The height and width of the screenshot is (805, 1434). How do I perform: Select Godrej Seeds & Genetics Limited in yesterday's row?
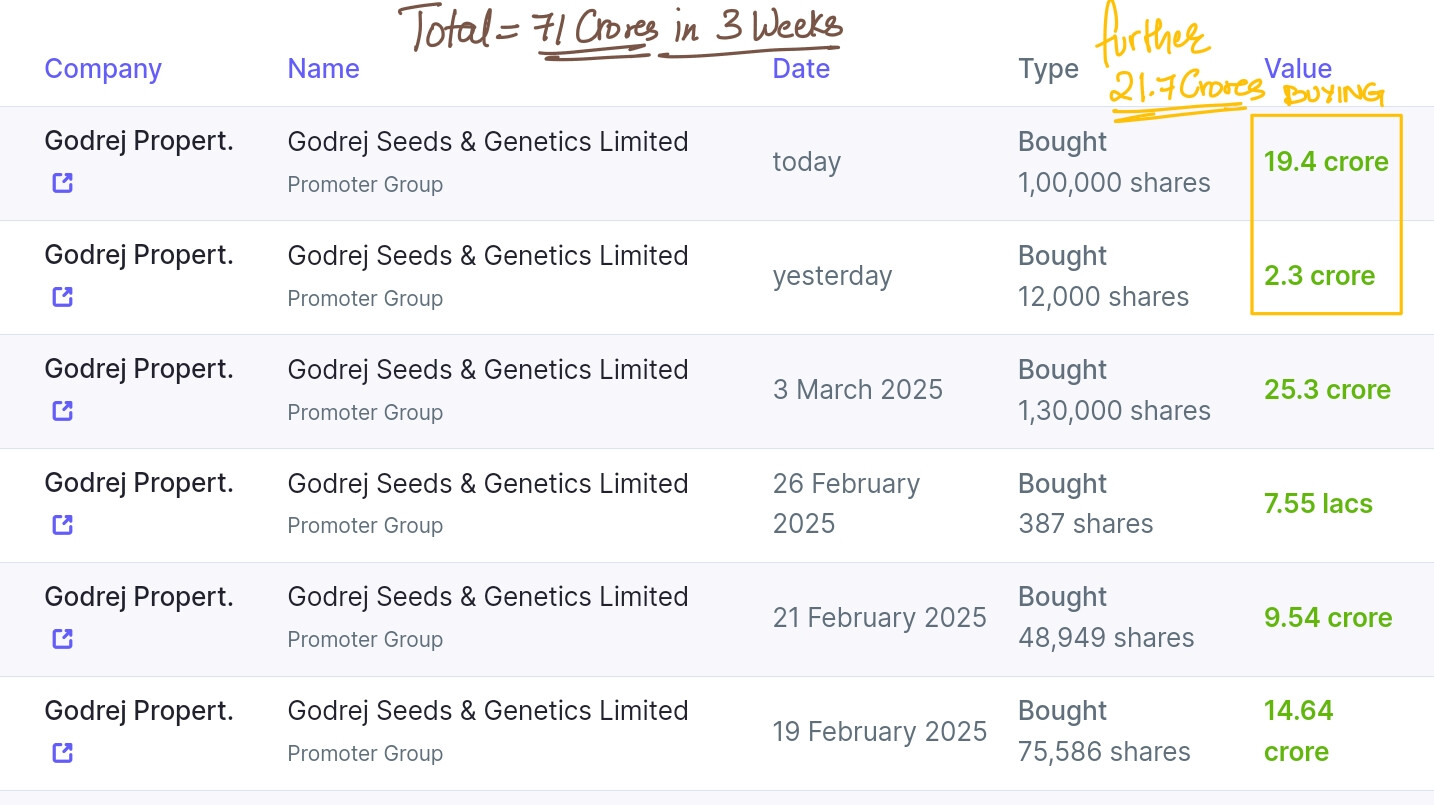(488, 256)
